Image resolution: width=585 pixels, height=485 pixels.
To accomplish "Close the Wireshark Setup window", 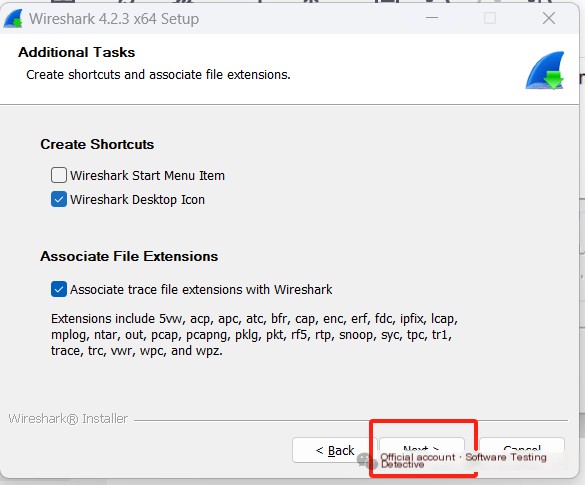I will [549, 18].
